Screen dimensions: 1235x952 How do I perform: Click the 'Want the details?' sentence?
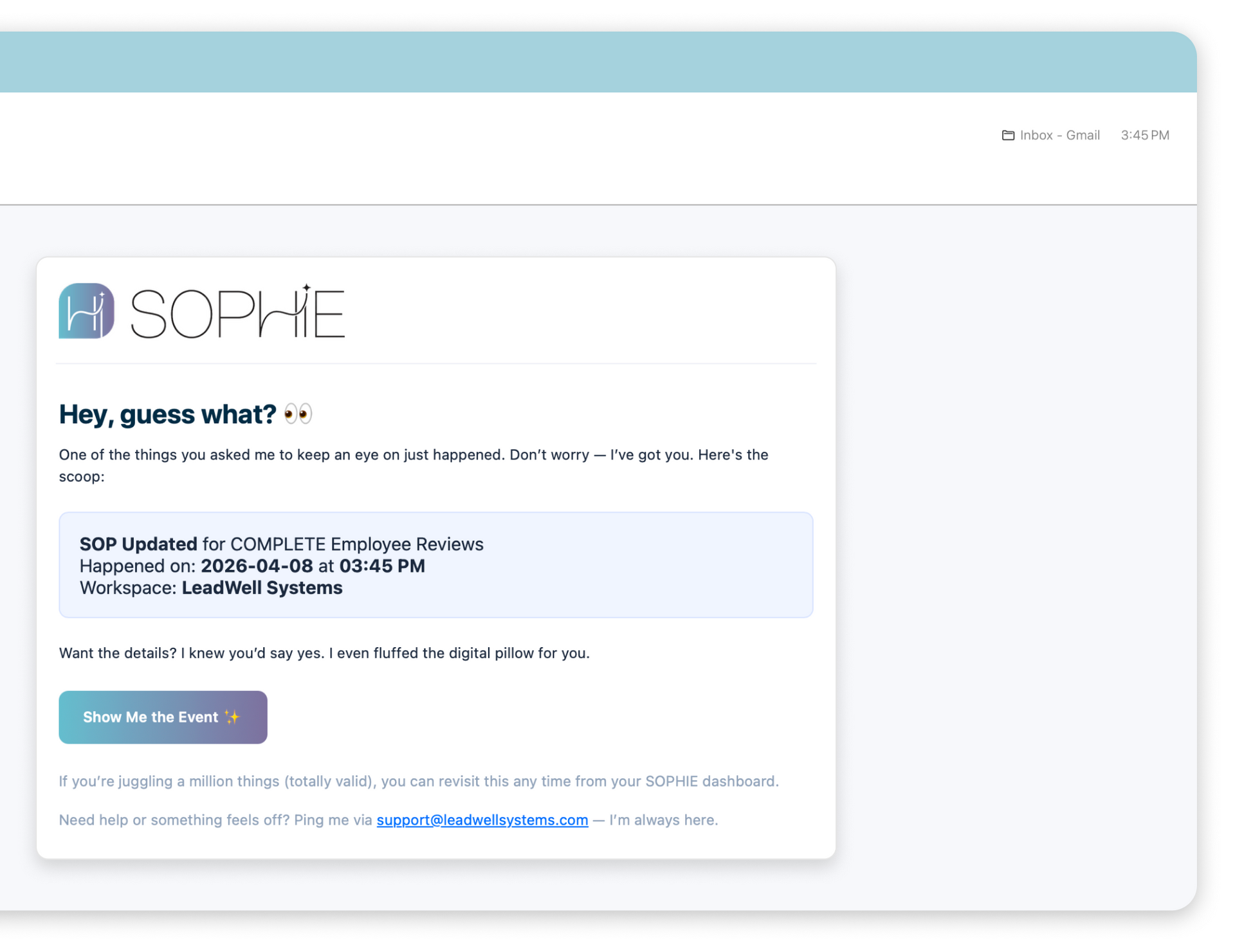pos(324,653)
